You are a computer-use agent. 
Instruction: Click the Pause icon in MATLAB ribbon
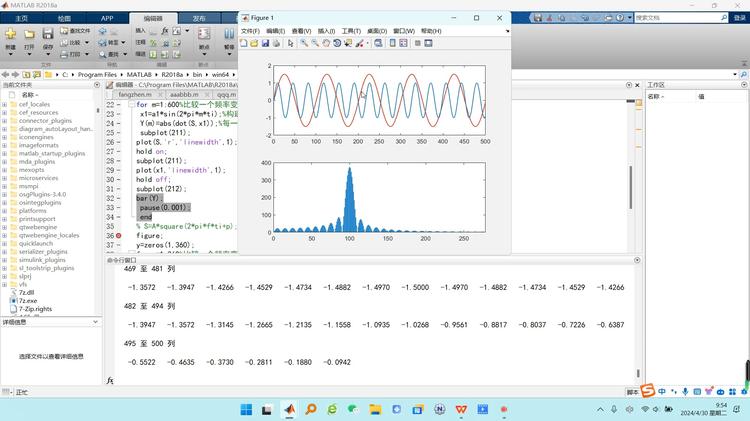(x=229, y=33)
